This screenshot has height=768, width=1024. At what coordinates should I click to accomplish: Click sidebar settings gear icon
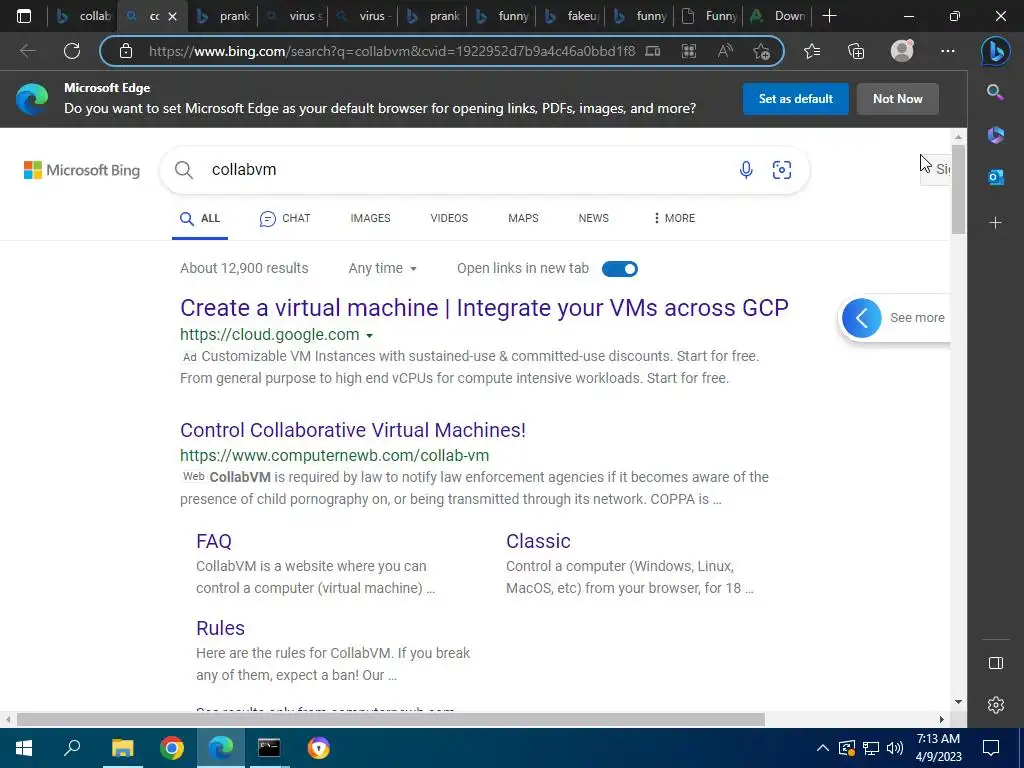point(995,705)
